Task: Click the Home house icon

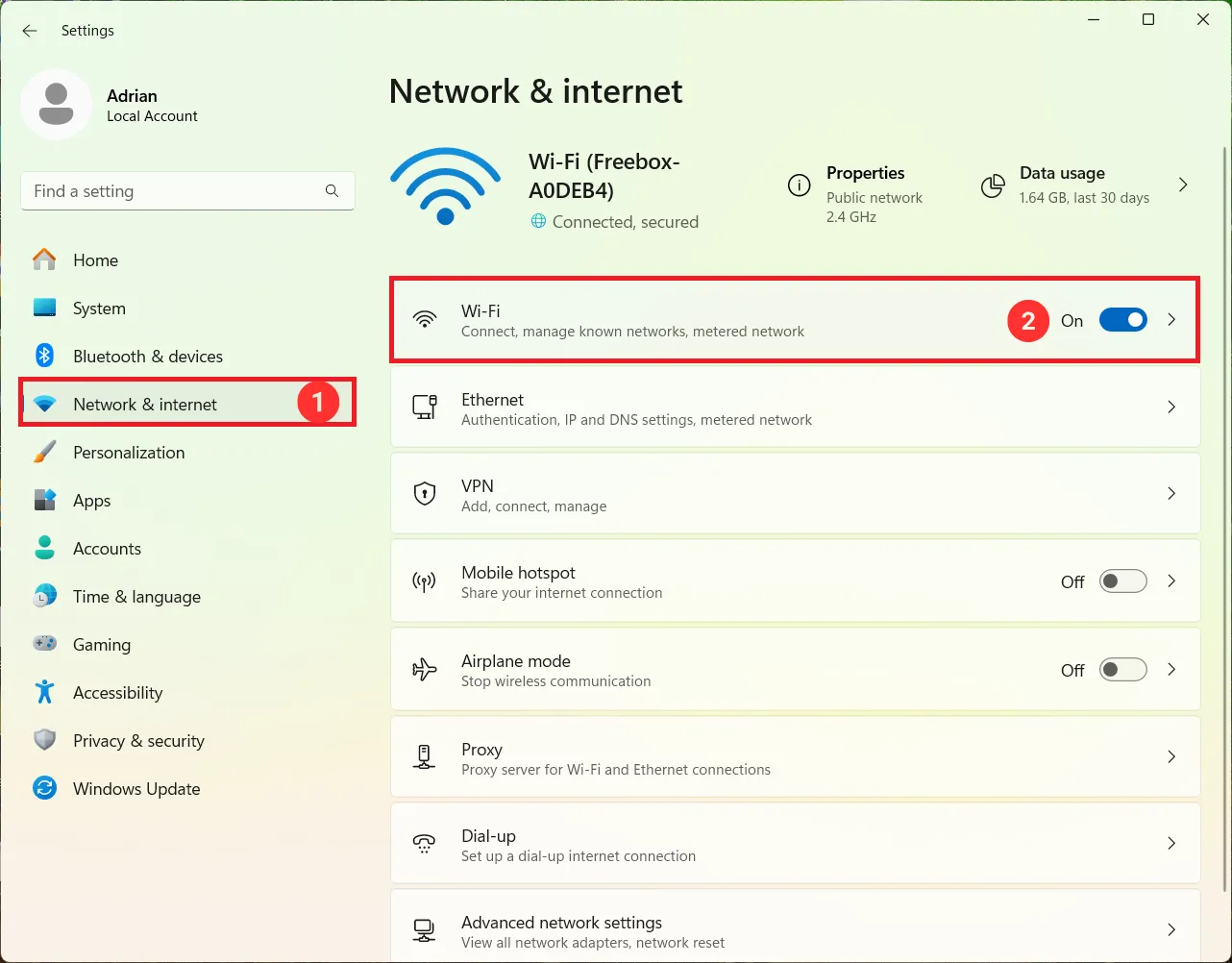Action: pyautogui.click(x=44, y=259)
